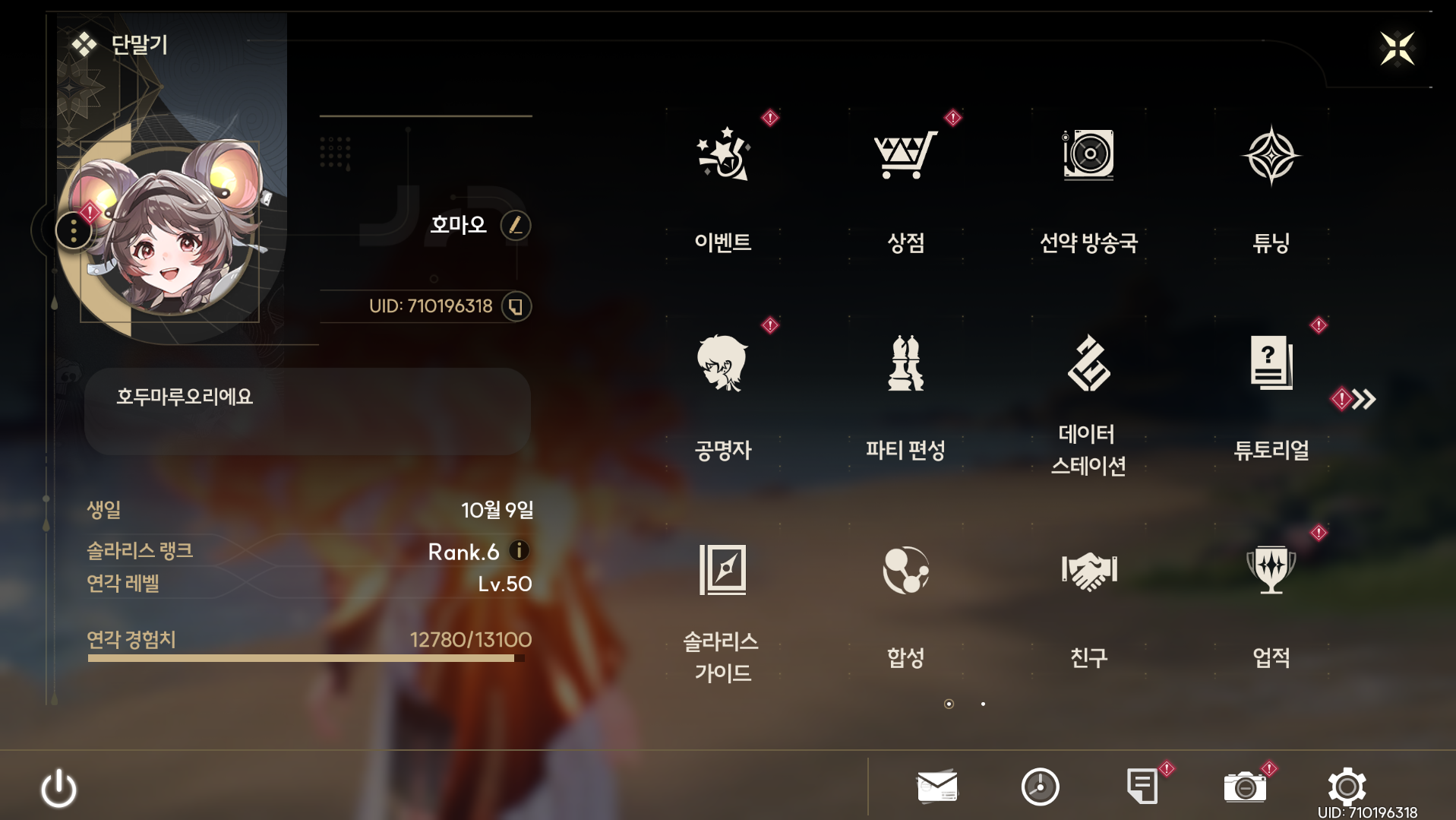
Task: Select the second page indicator dot
Action: coord(983,704)
